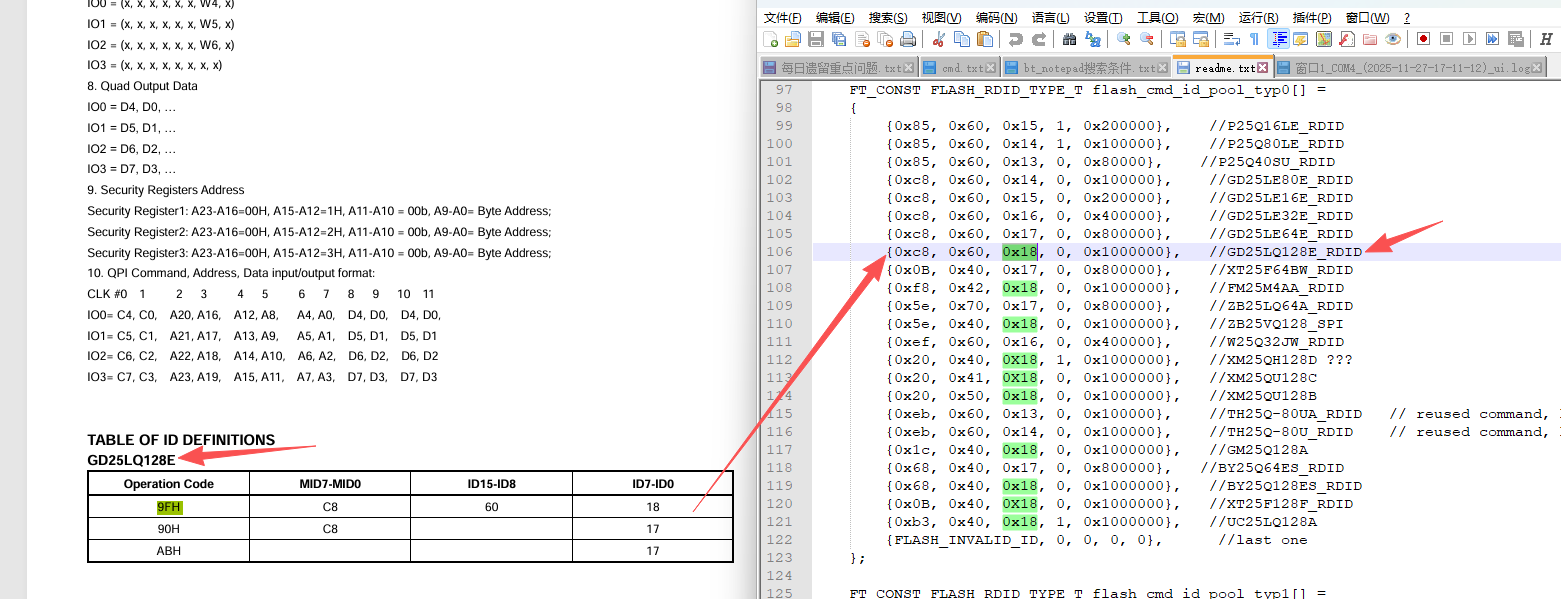This screenshot has height=599, width=1561.
Task: Toggle word wrap in the toolbar
Action: [x=1231, y=39]
